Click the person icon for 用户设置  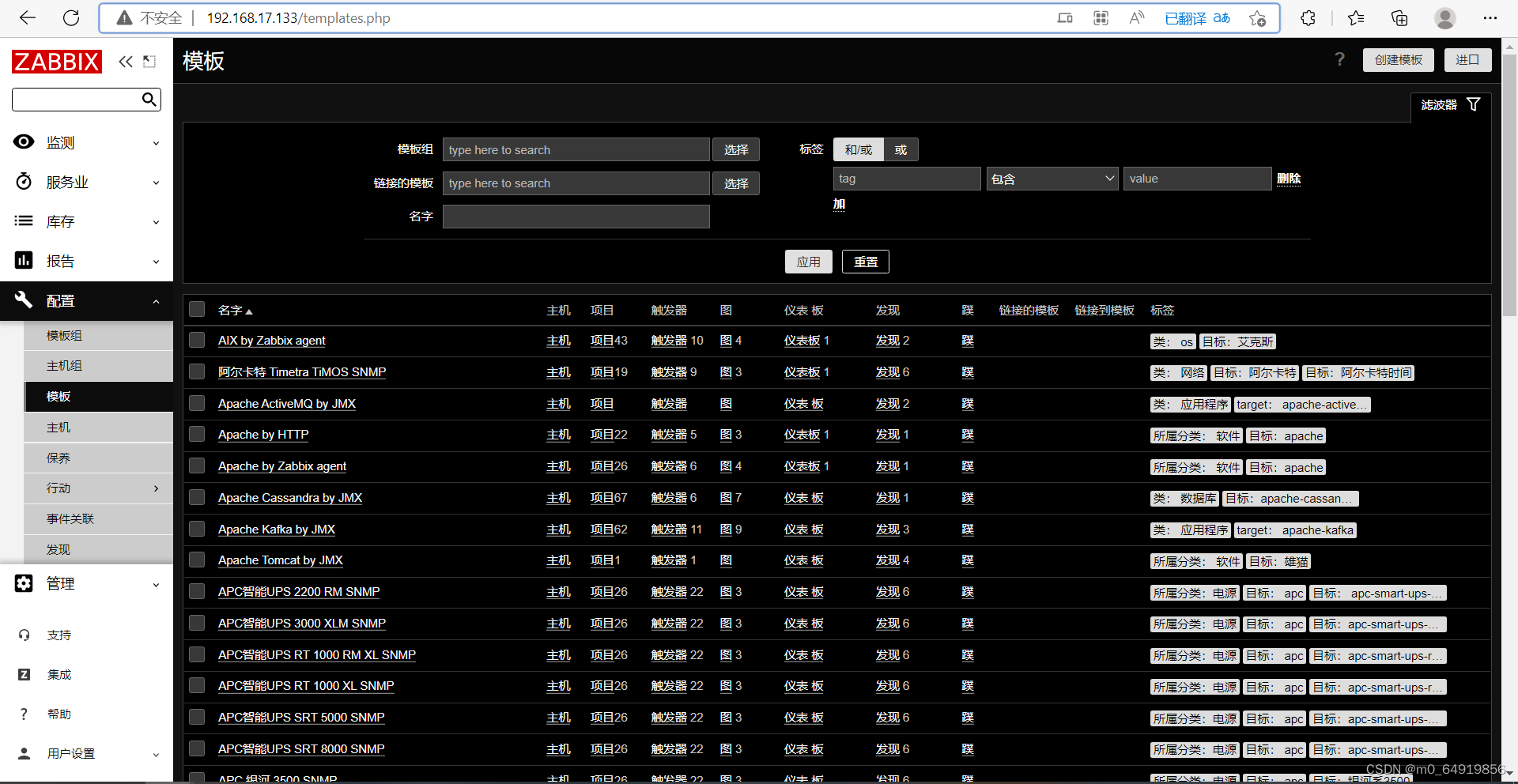pyautogui.click(x=24, y=753)
